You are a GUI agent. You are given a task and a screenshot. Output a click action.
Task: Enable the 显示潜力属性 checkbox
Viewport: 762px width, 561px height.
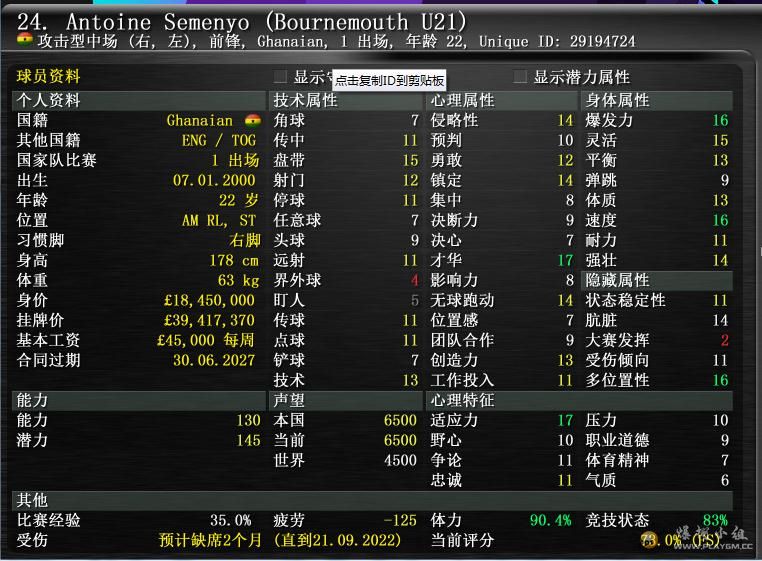click(x=520, y=77)
